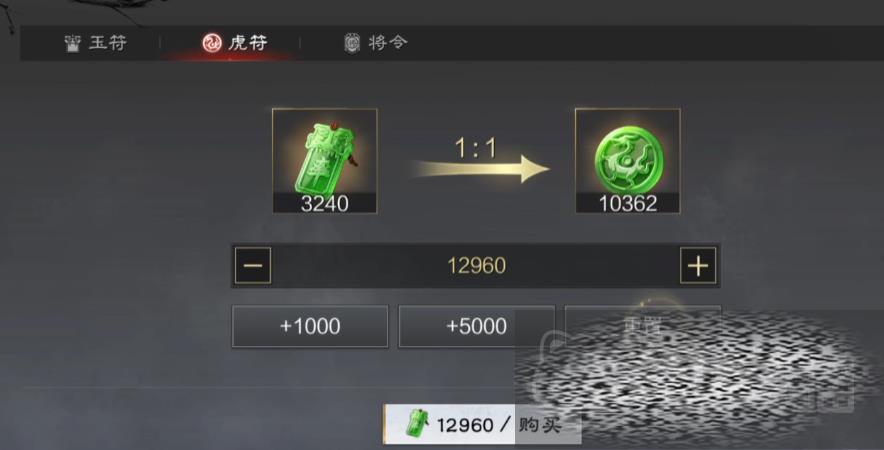This screenshot has height=450, width=884.
Task: Decrease the quantity with the minus button
Action: (253, 265)
